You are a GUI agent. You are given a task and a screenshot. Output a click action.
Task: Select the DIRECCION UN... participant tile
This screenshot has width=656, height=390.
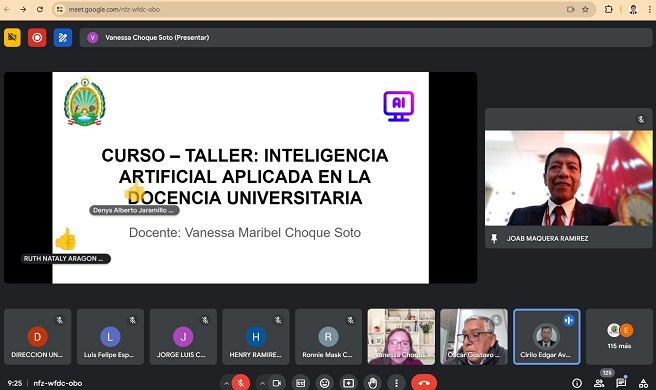tap(37, 337)
